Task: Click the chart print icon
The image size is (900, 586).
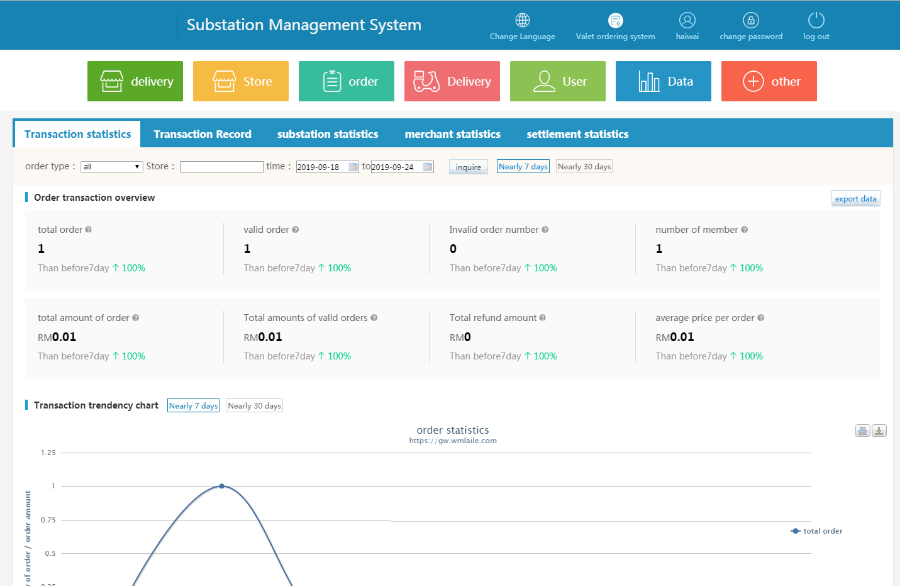Action: (x=862, y=431)
